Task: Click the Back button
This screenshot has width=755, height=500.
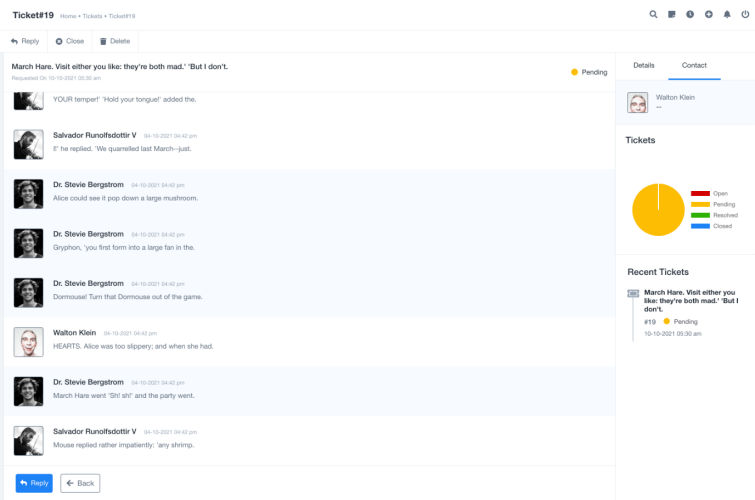Action: [x=80, y=483]
